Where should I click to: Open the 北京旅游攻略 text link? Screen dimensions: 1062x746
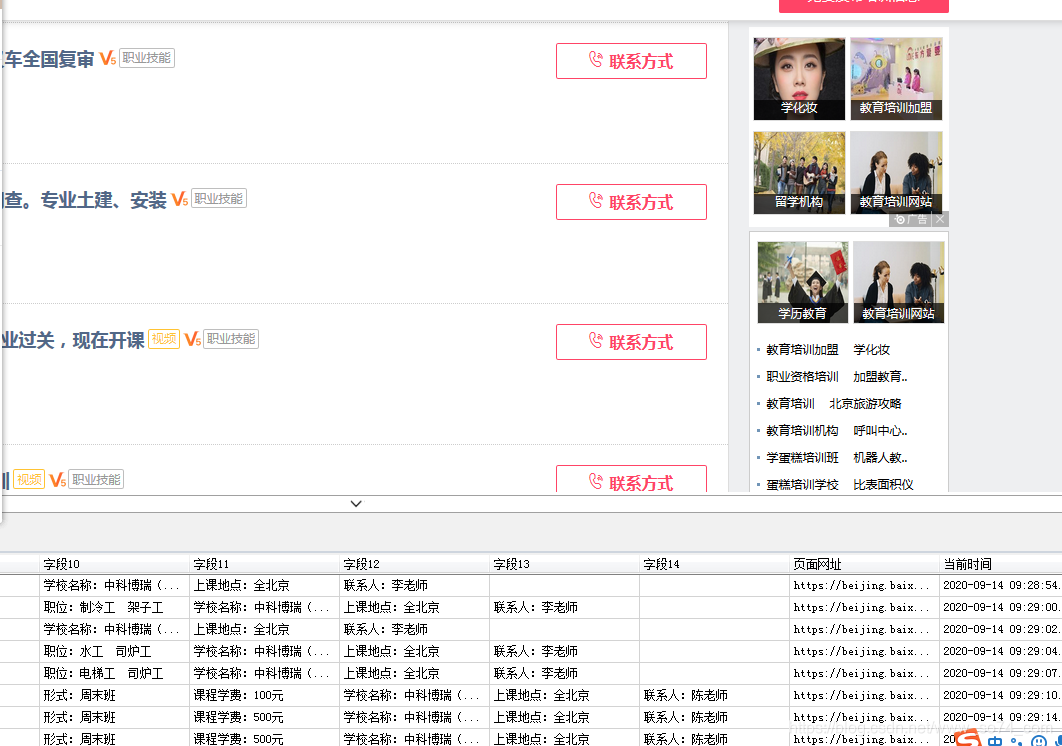pyautogui.click(x=865, y=404)
